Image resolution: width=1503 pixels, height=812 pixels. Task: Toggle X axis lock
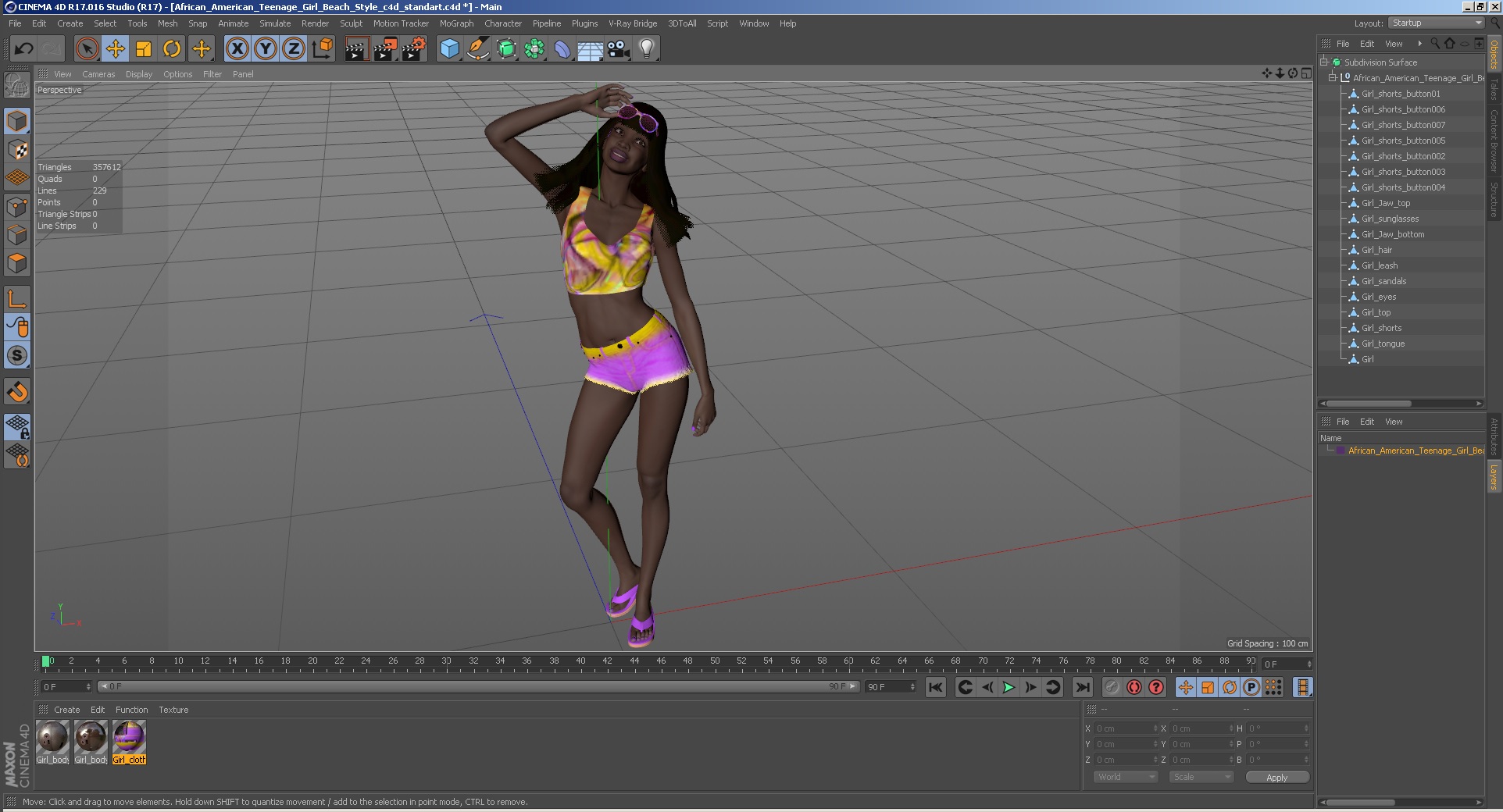[x=237, y=49]
